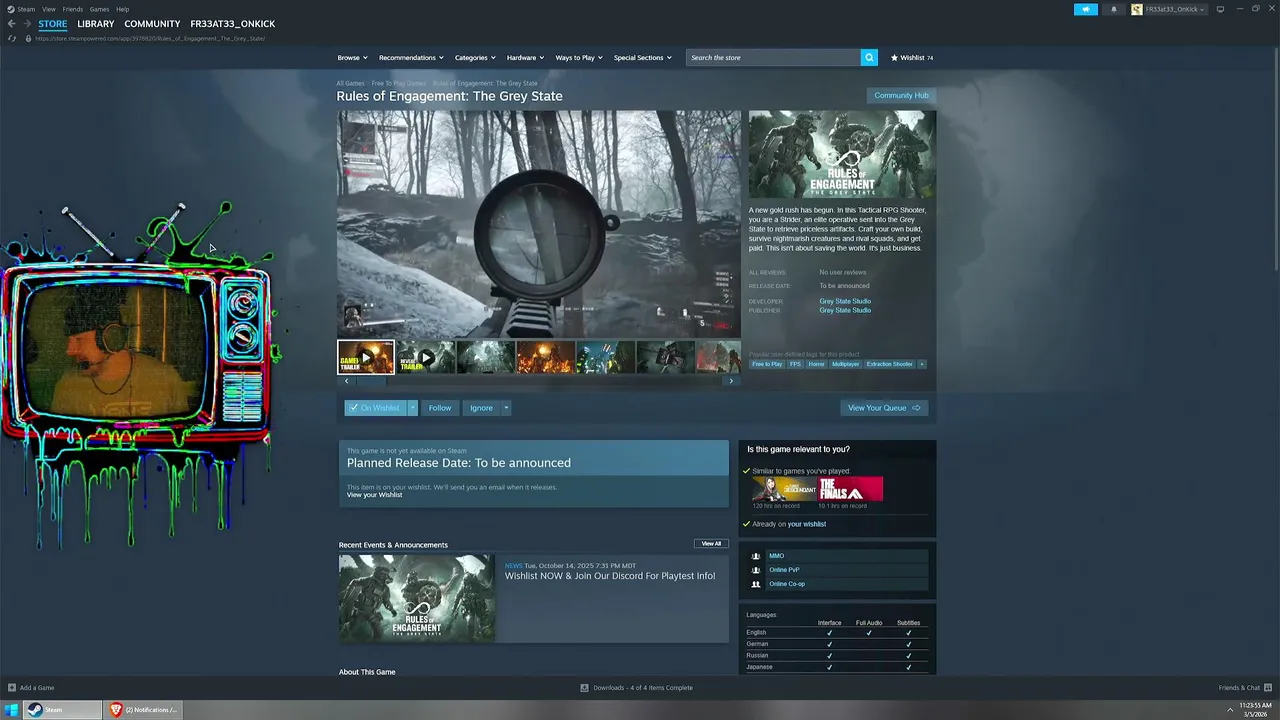Click the padlock icon beside the URL
Image resolution: width=1280 pixels, height=720 pixels.
click(29, 38)
